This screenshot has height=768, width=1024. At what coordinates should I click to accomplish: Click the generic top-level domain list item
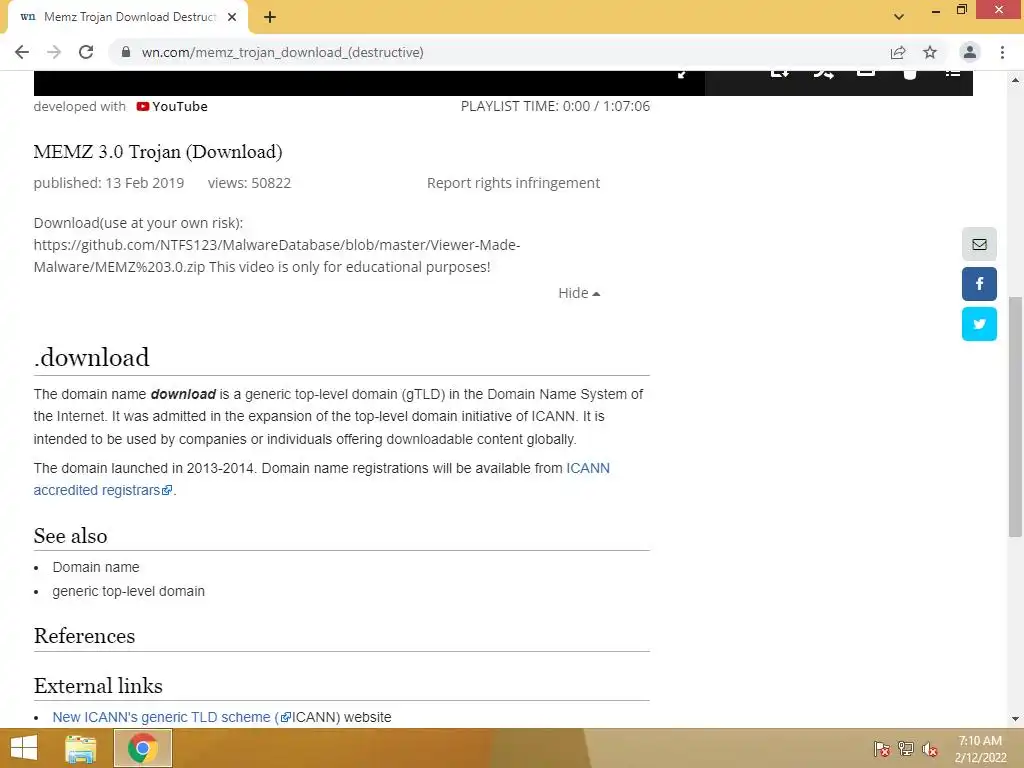tap(129, 591)
